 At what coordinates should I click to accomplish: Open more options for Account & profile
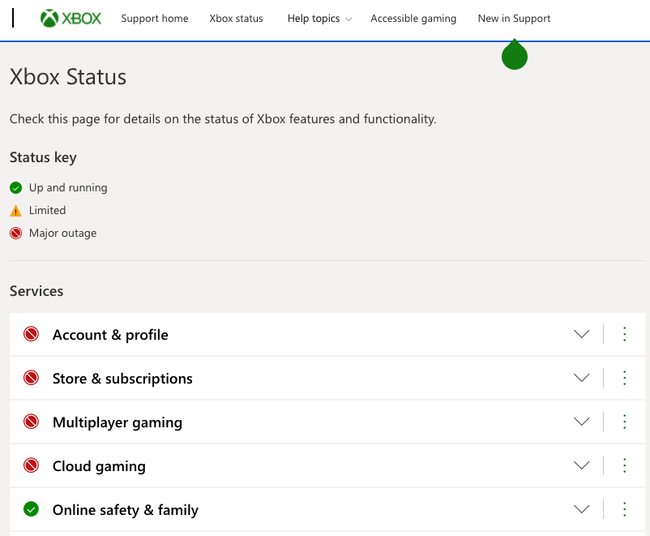click(625, 334)
